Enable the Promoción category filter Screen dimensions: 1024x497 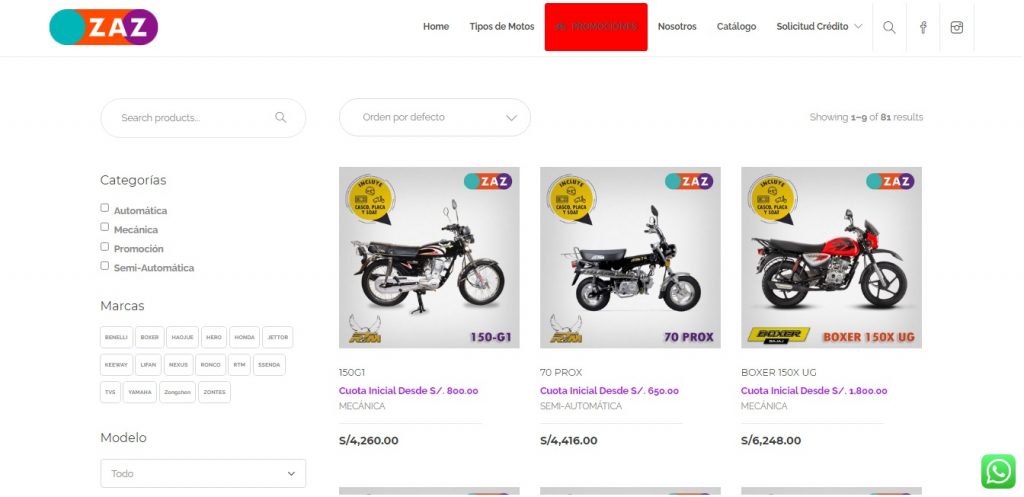click(105, 246)
